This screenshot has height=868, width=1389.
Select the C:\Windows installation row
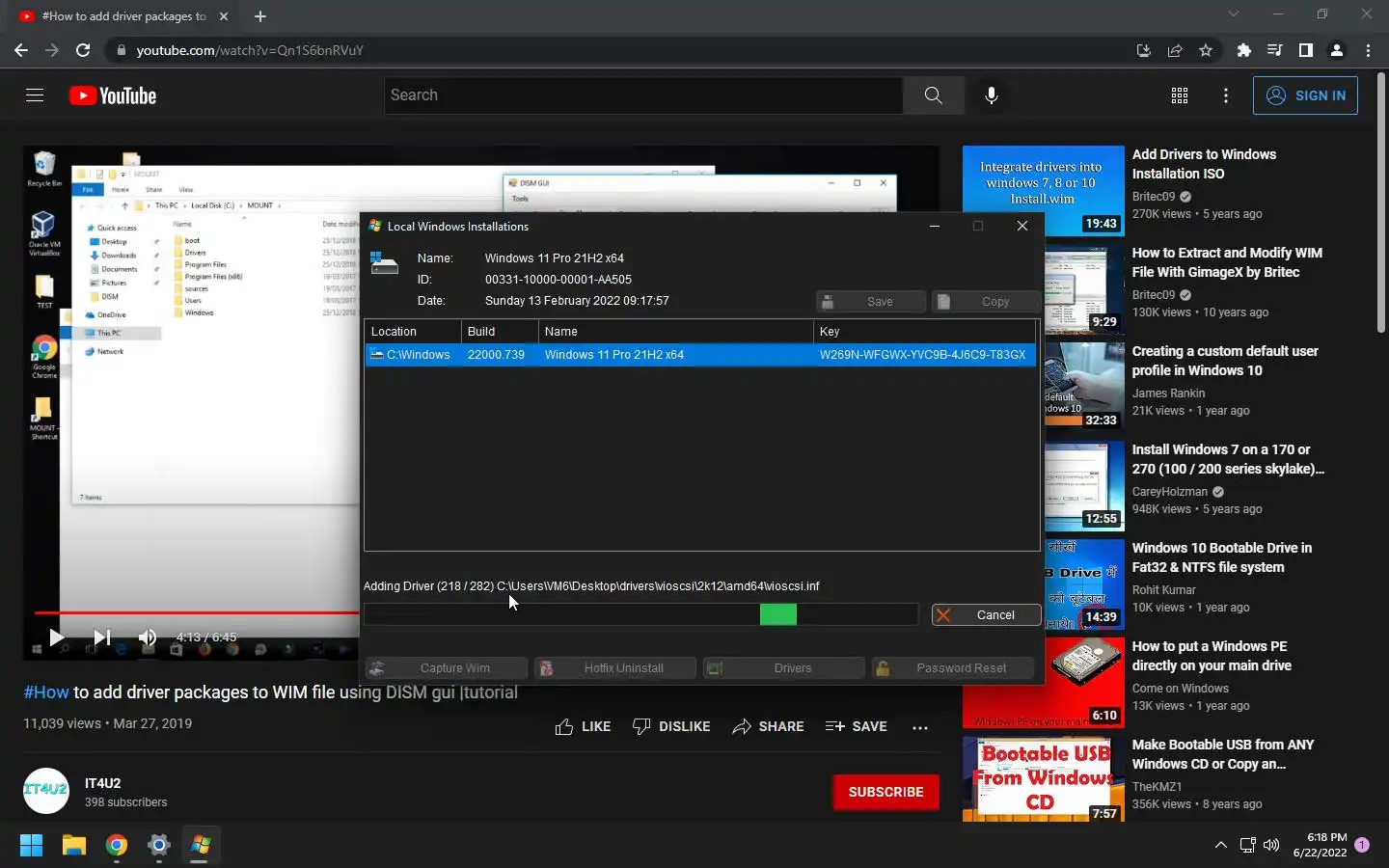700,355
